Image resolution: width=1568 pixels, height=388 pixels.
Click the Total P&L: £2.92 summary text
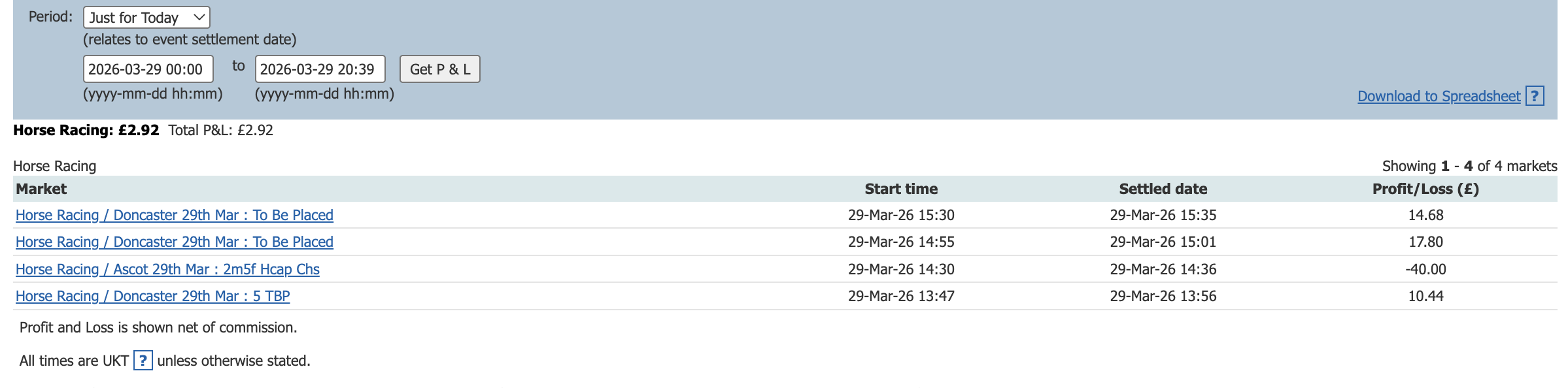(x=220, y=130)
